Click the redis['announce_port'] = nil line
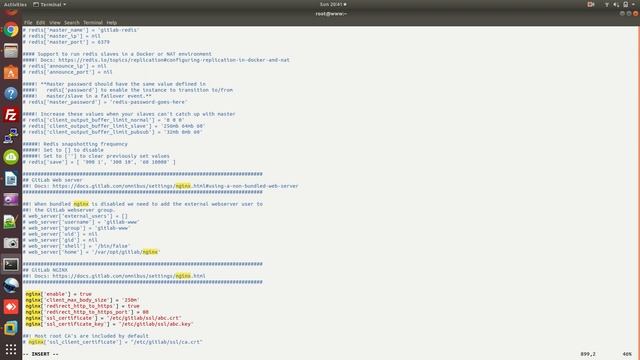Screen dimensions: 640x360 tap(67, 72)
